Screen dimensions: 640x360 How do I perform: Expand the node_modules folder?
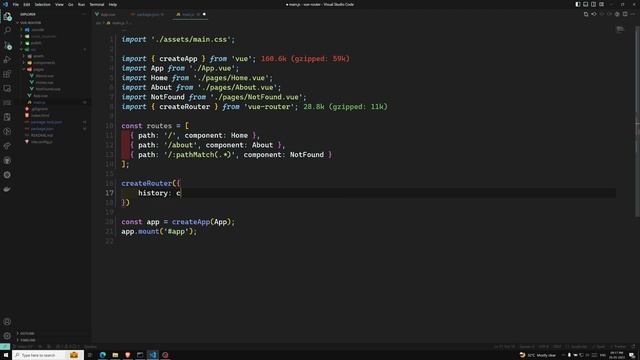(x=43, y=36)
